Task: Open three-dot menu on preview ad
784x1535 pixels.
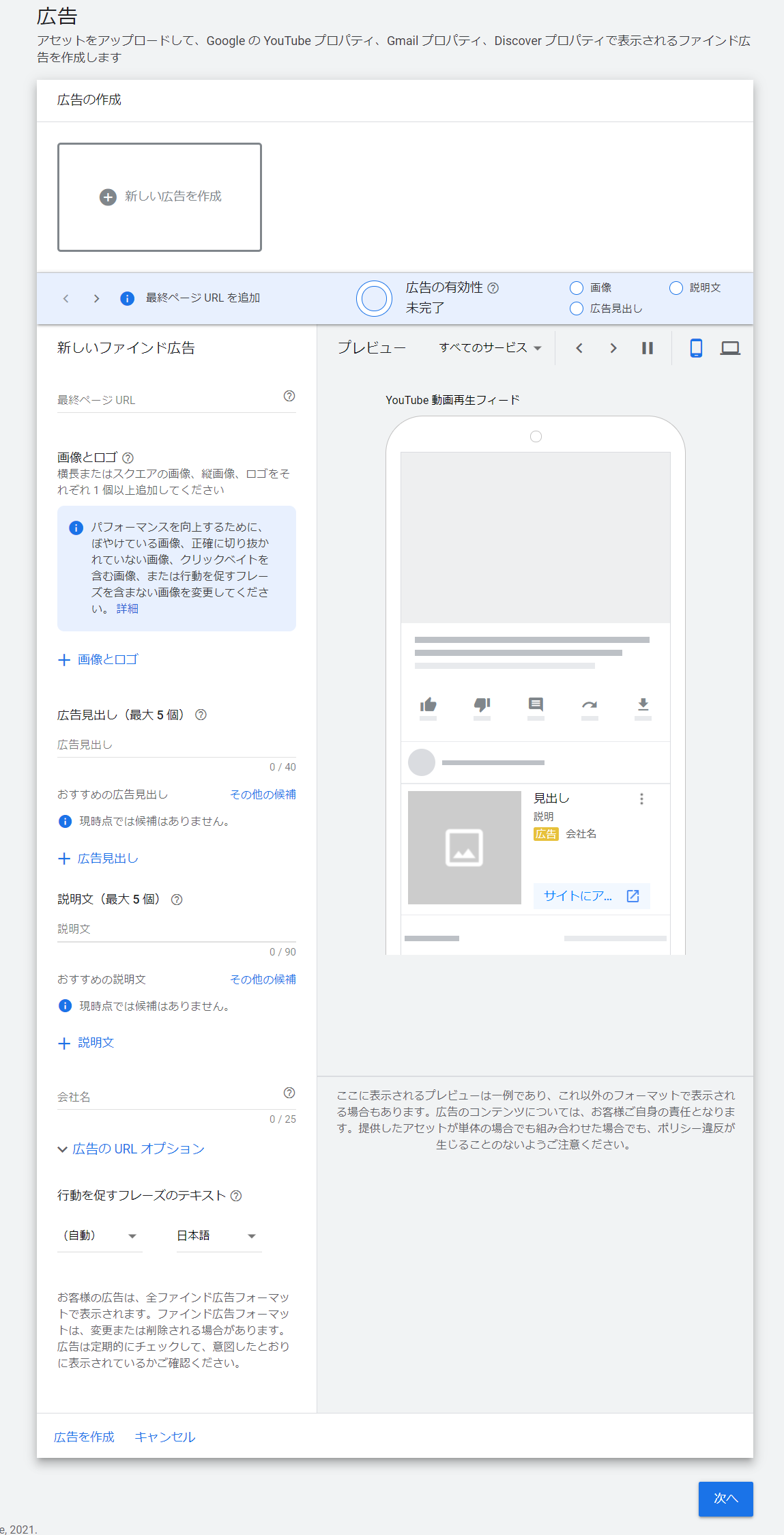Action: tap(641, 799)
